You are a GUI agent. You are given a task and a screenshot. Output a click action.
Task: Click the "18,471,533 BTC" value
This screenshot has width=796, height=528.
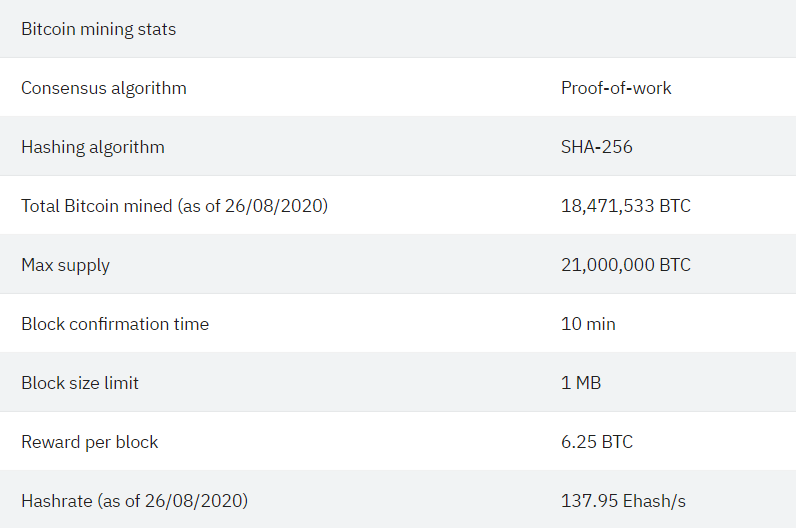pos(625,206)
